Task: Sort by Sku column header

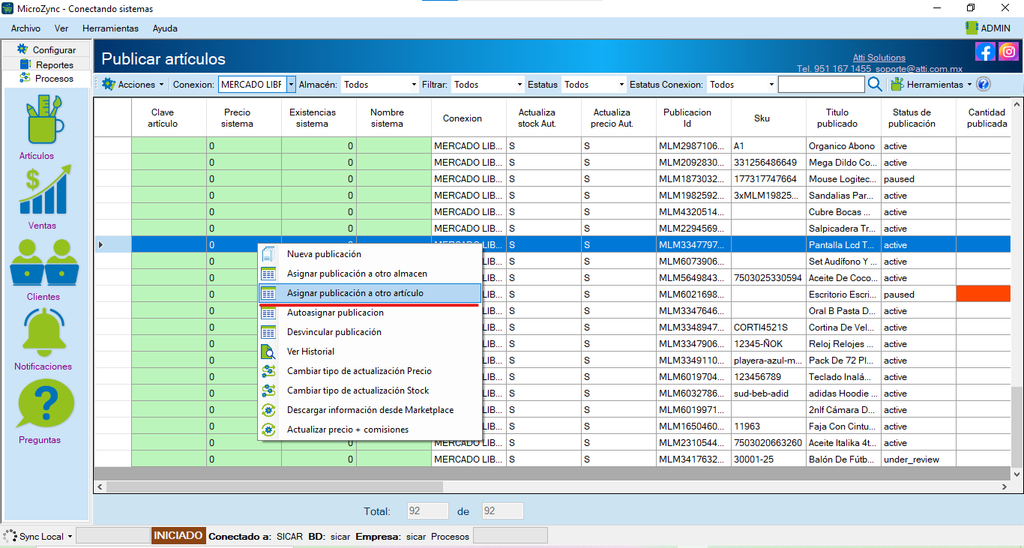Action: (x=769, y=118)
